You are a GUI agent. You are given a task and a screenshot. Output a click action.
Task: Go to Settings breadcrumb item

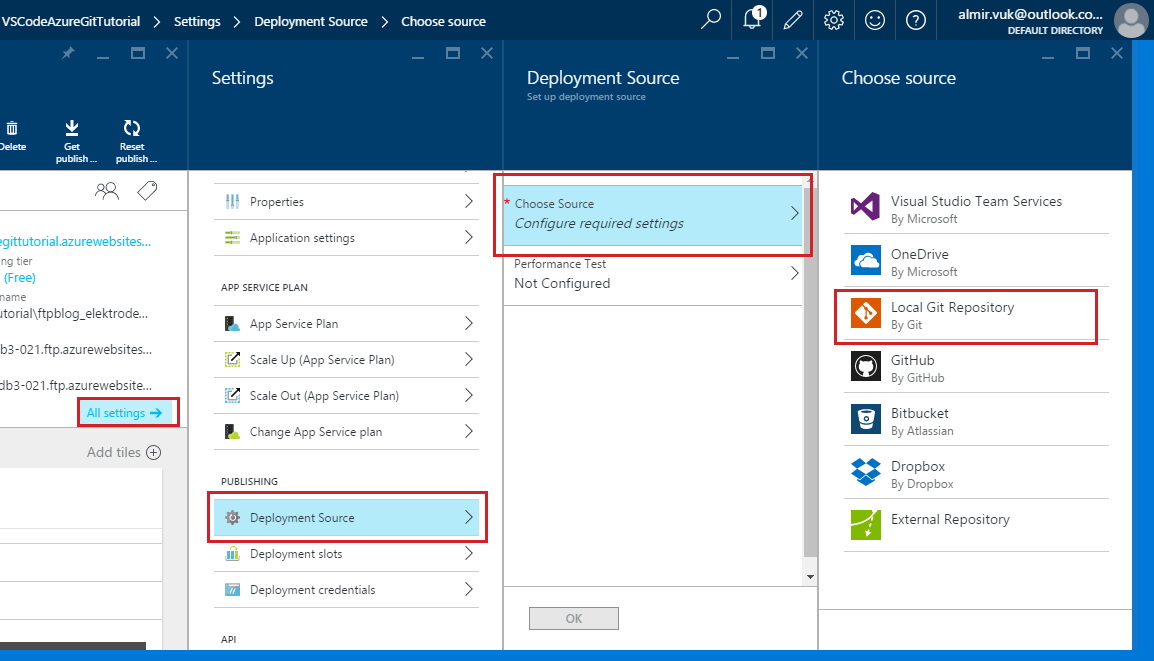click(x=197, y=21)
